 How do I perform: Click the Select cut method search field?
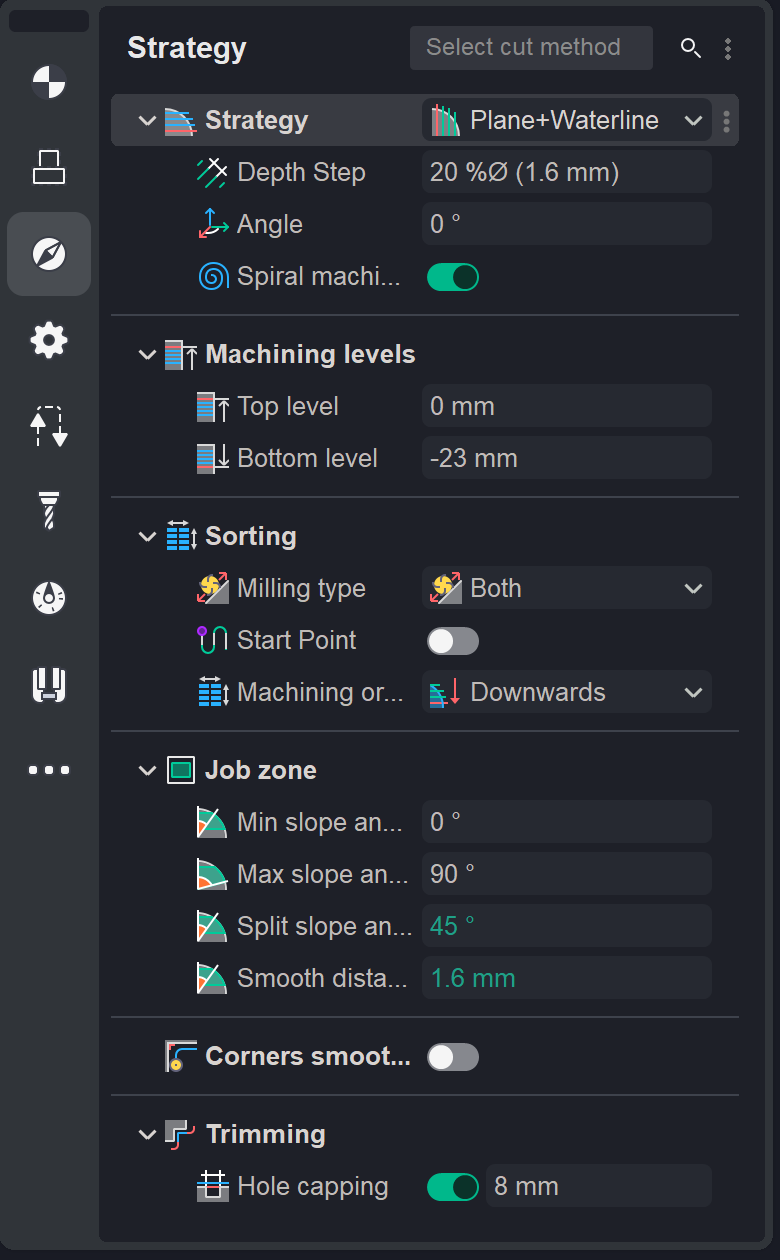coord(531,48)
